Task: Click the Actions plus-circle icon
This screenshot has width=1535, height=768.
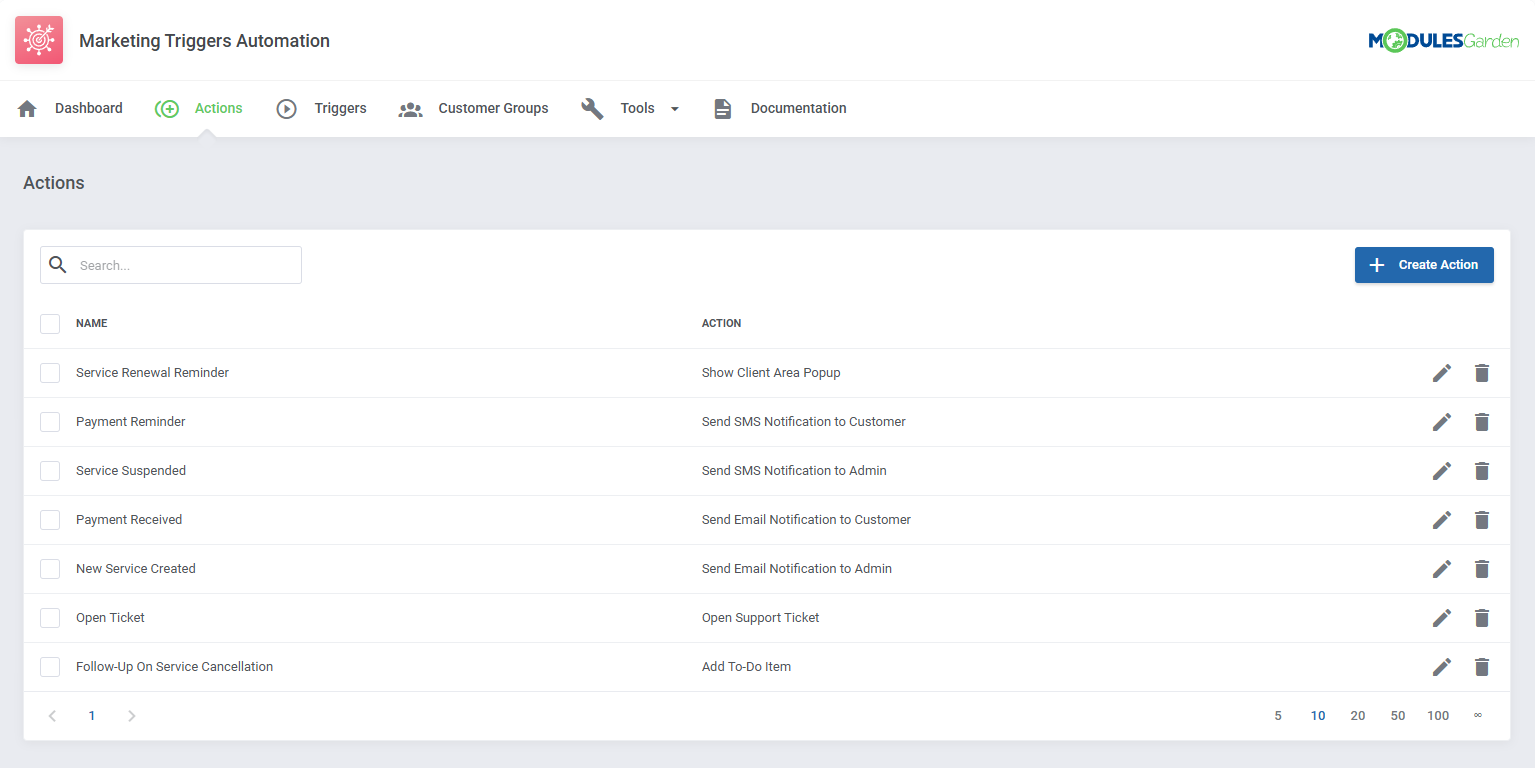Action: [167, 108]
